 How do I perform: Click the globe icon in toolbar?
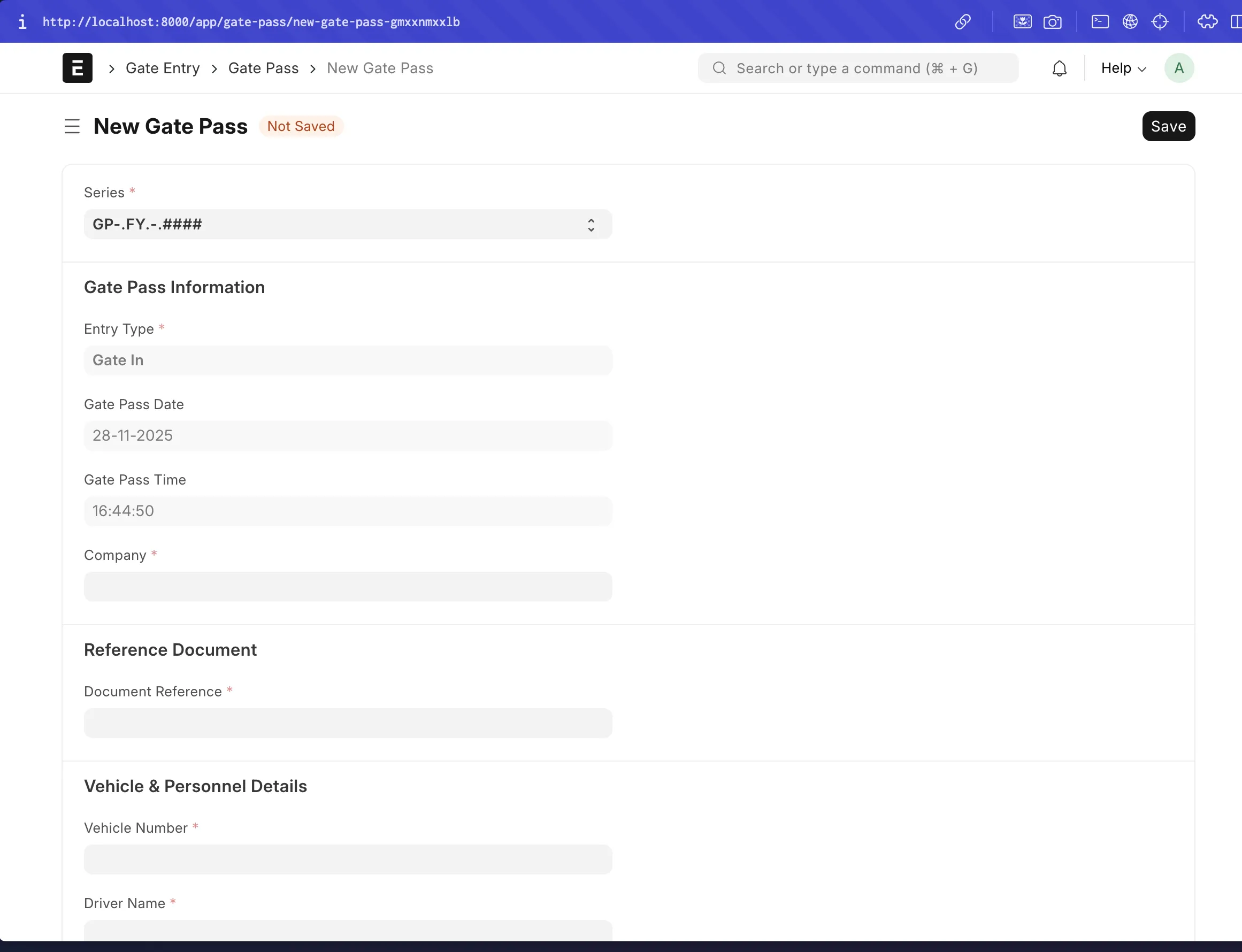click(1130, 21)
